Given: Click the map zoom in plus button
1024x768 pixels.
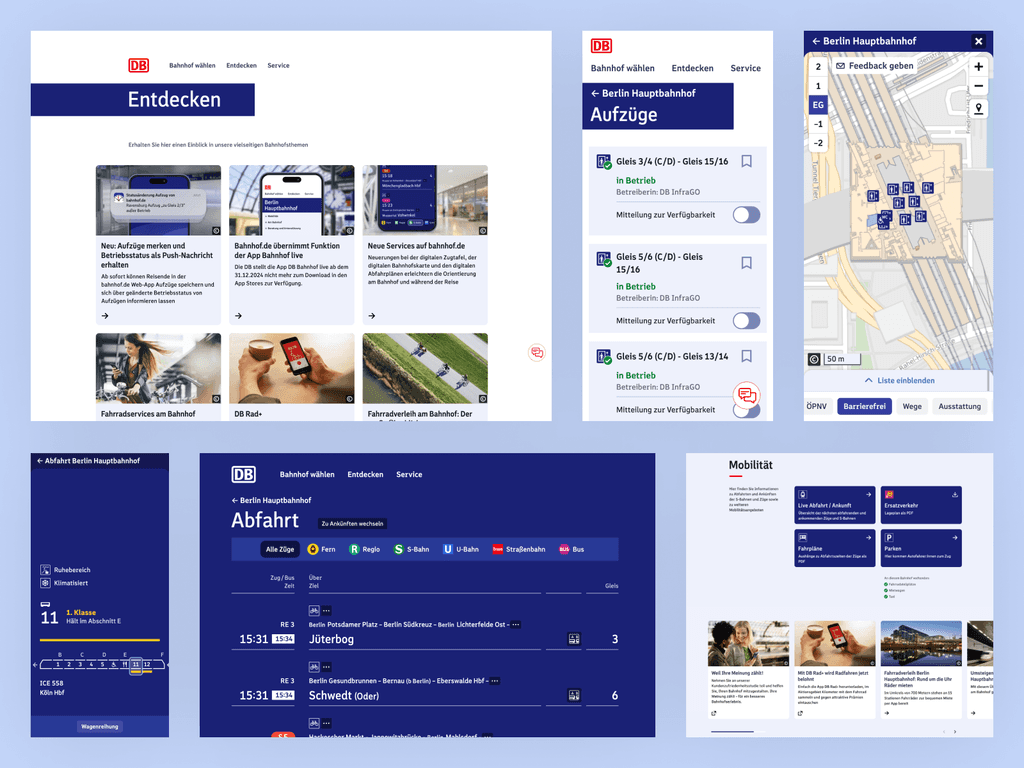Looking at the screenshot, I should pos(978,67).
